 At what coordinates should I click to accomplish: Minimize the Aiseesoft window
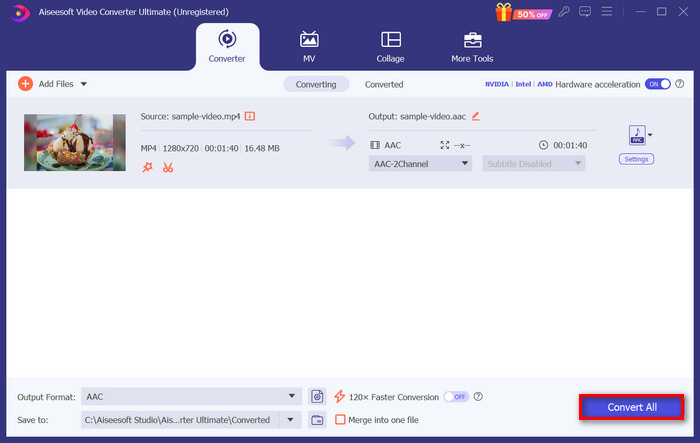pos(641,12)
